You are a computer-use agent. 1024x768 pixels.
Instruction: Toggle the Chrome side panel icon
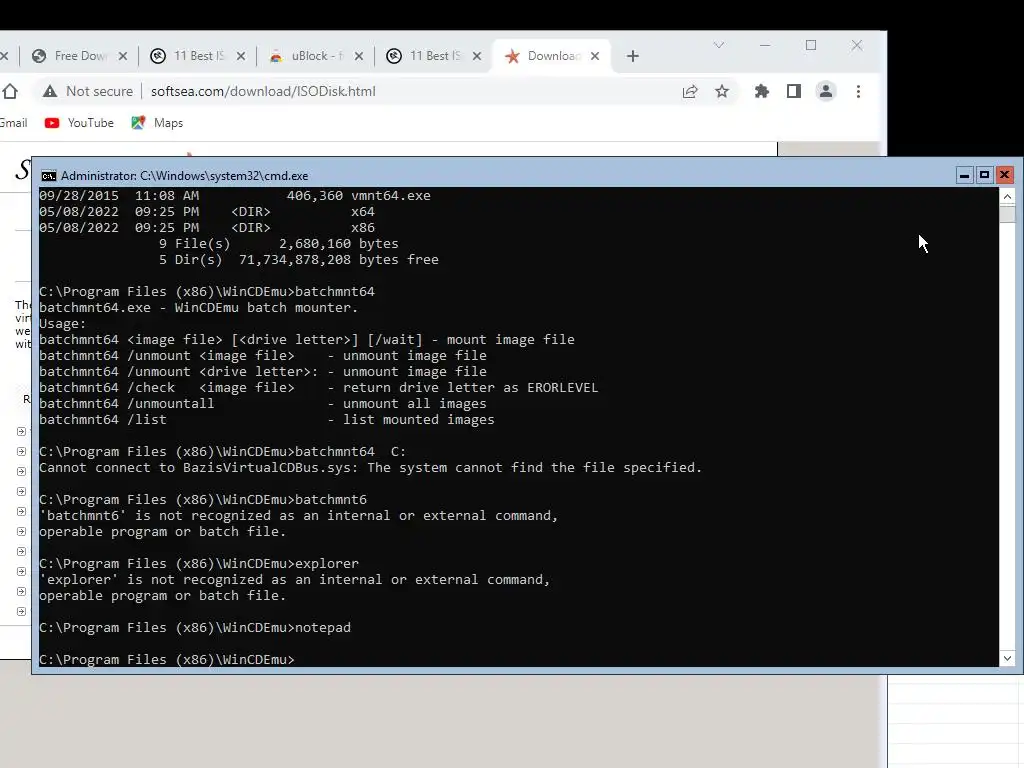coord(793,91)
